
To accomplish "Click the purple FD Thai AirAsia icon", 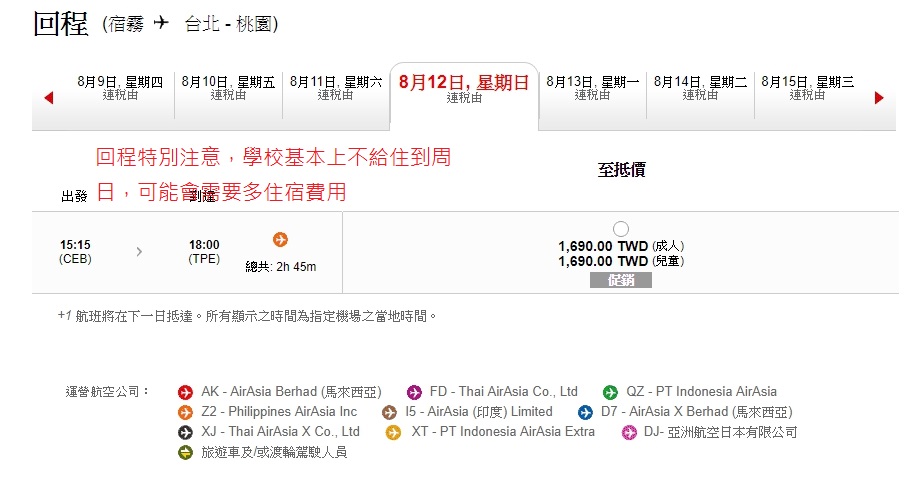I will [414, 392].
